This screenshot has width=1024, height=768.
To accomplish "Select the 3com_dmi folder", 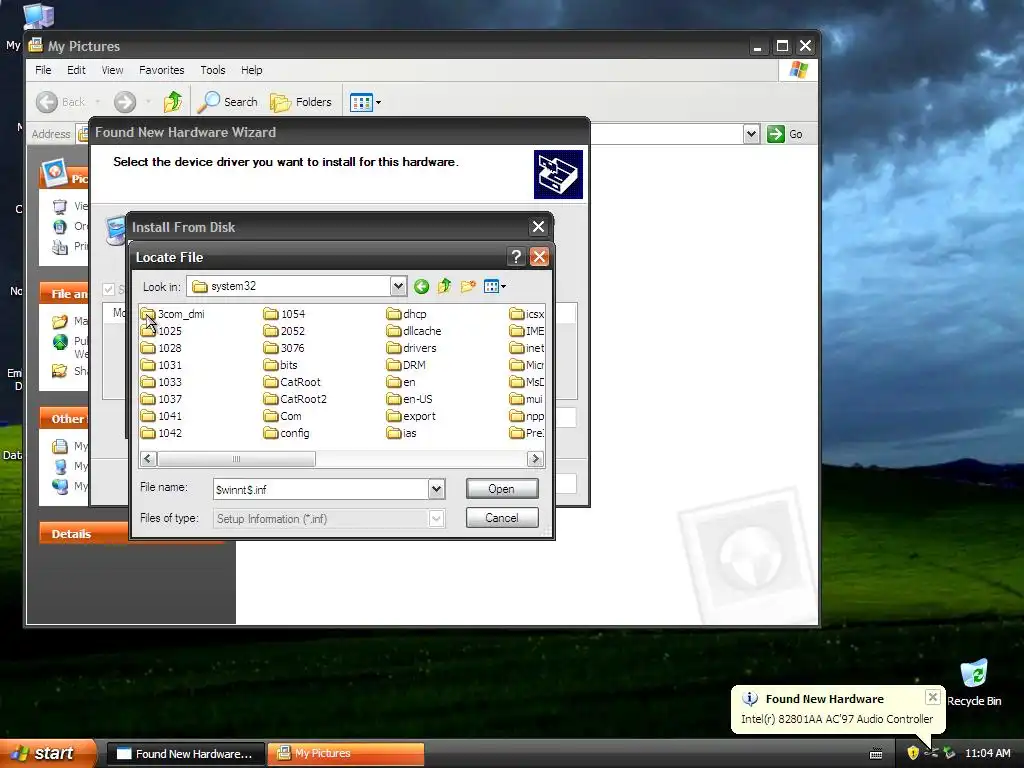I will tap(173, 314).
